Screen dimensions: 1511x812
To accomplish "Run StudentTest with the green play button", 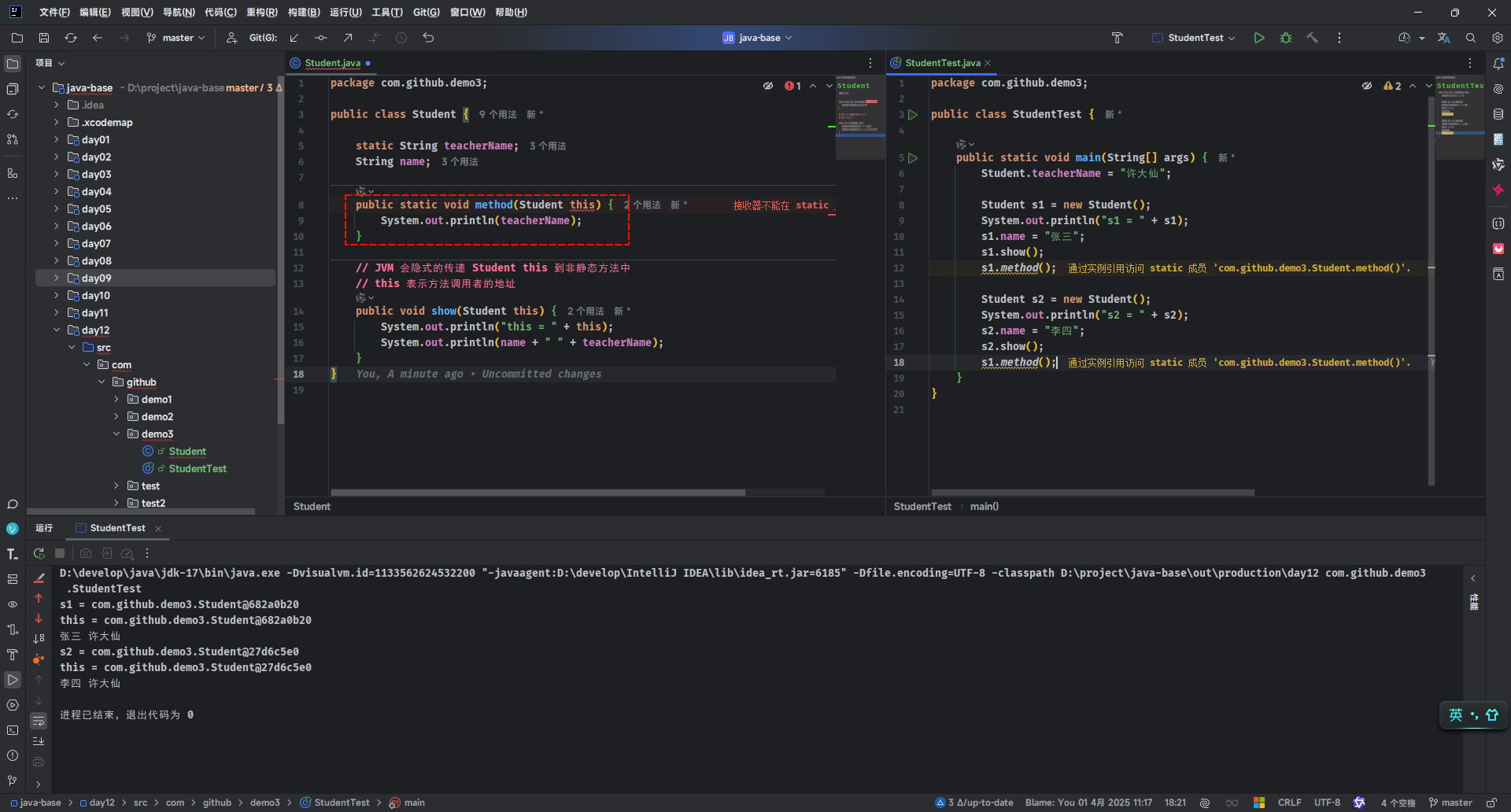I will [x=1259, y=38].
